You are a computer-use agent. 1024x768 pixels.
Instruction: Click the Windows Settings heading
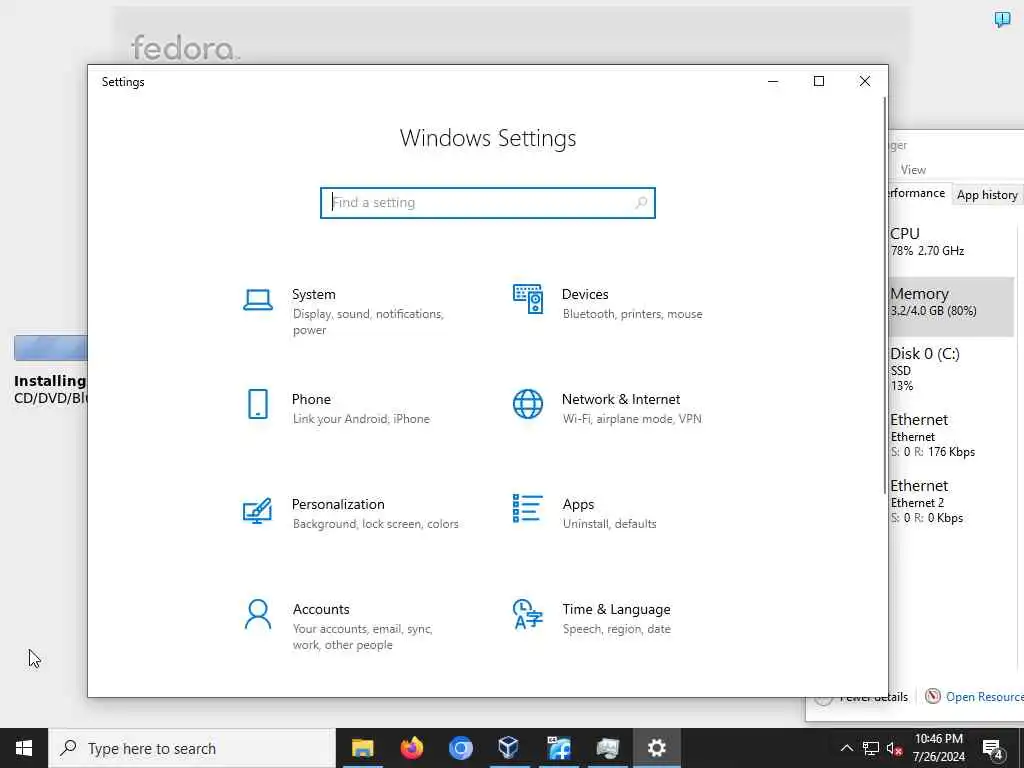[488, 138]
